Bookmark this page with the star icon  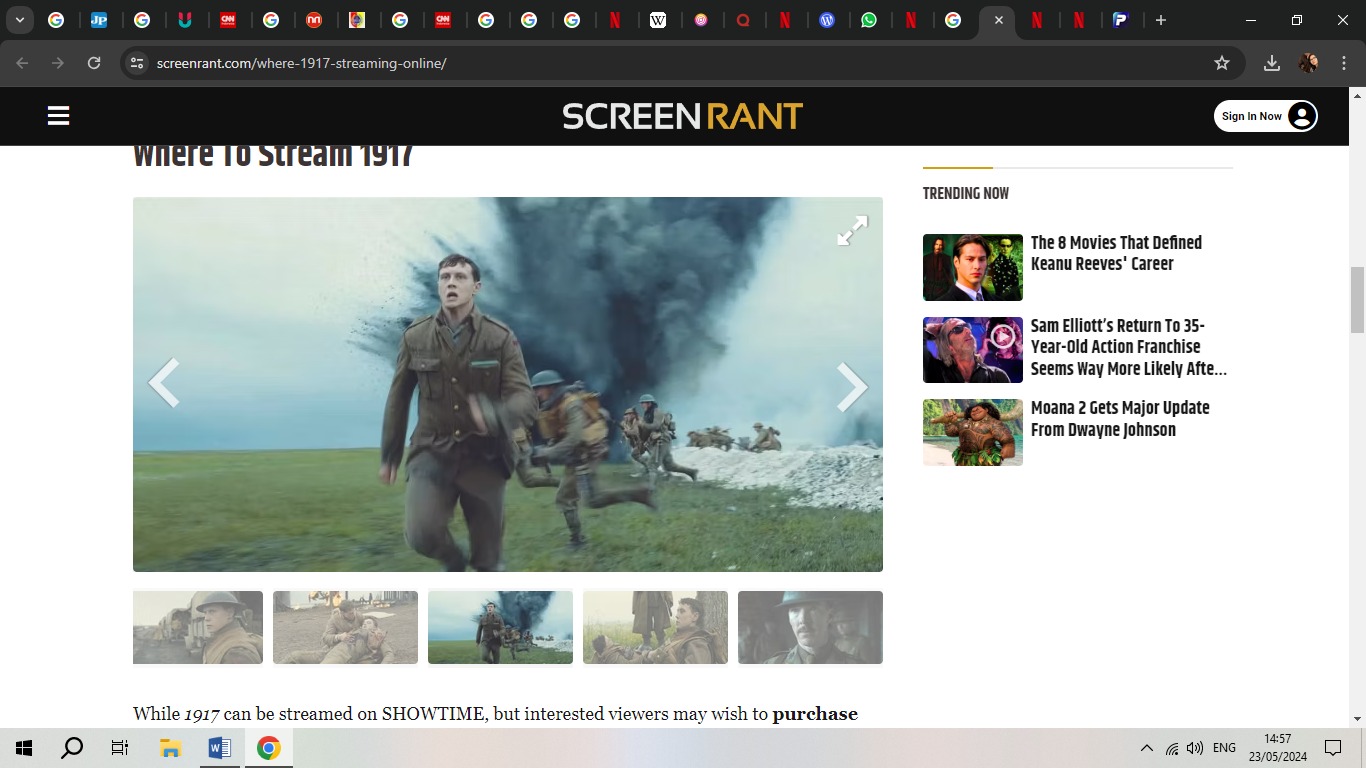tap(1222, 63)
